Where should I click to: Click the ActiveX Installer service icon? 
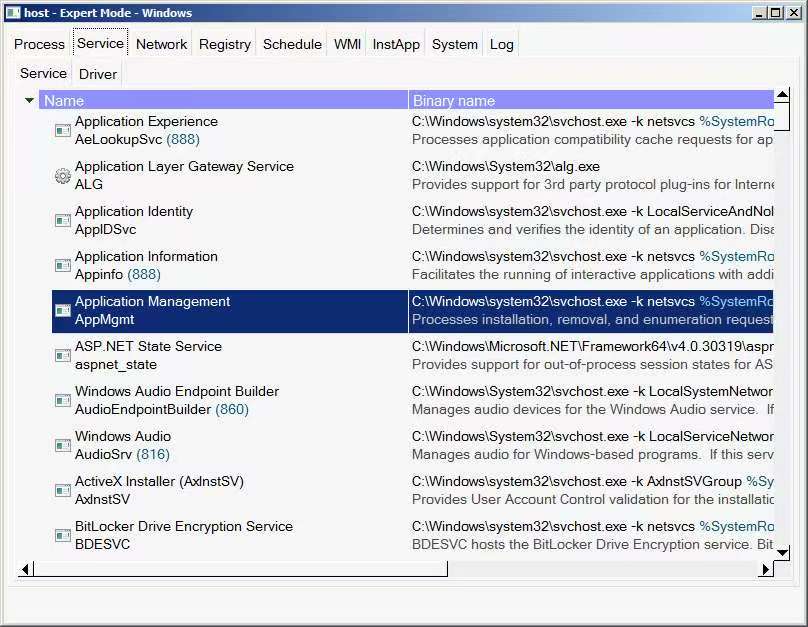click(62, 491)
